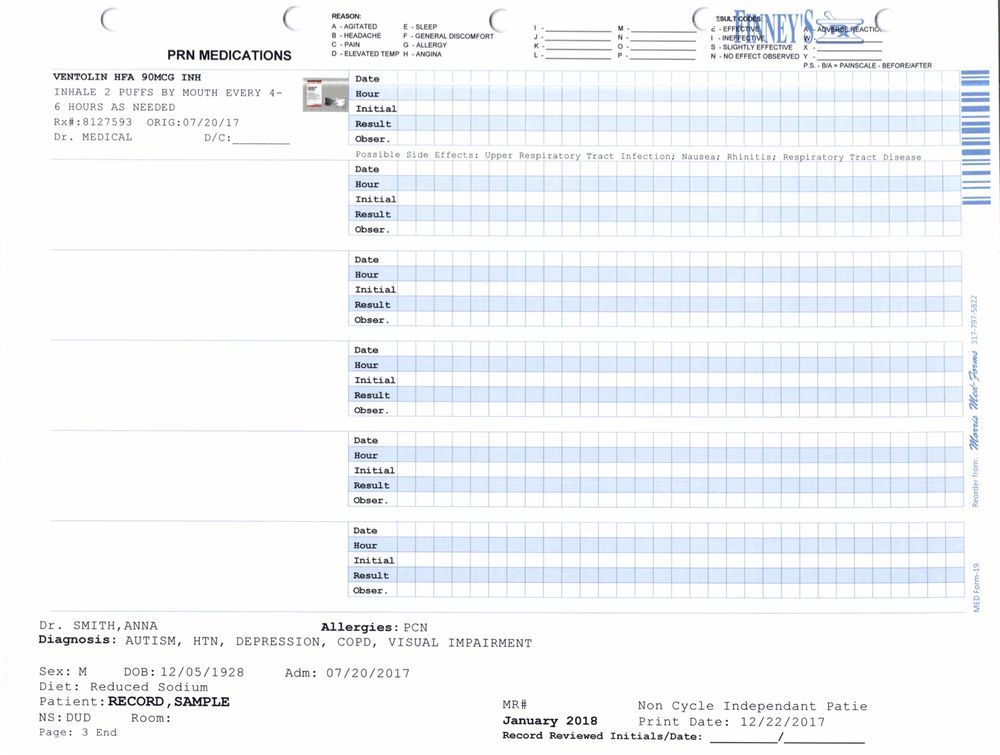
Task: Click the blank line for reason code M
Action: (663, 29)
